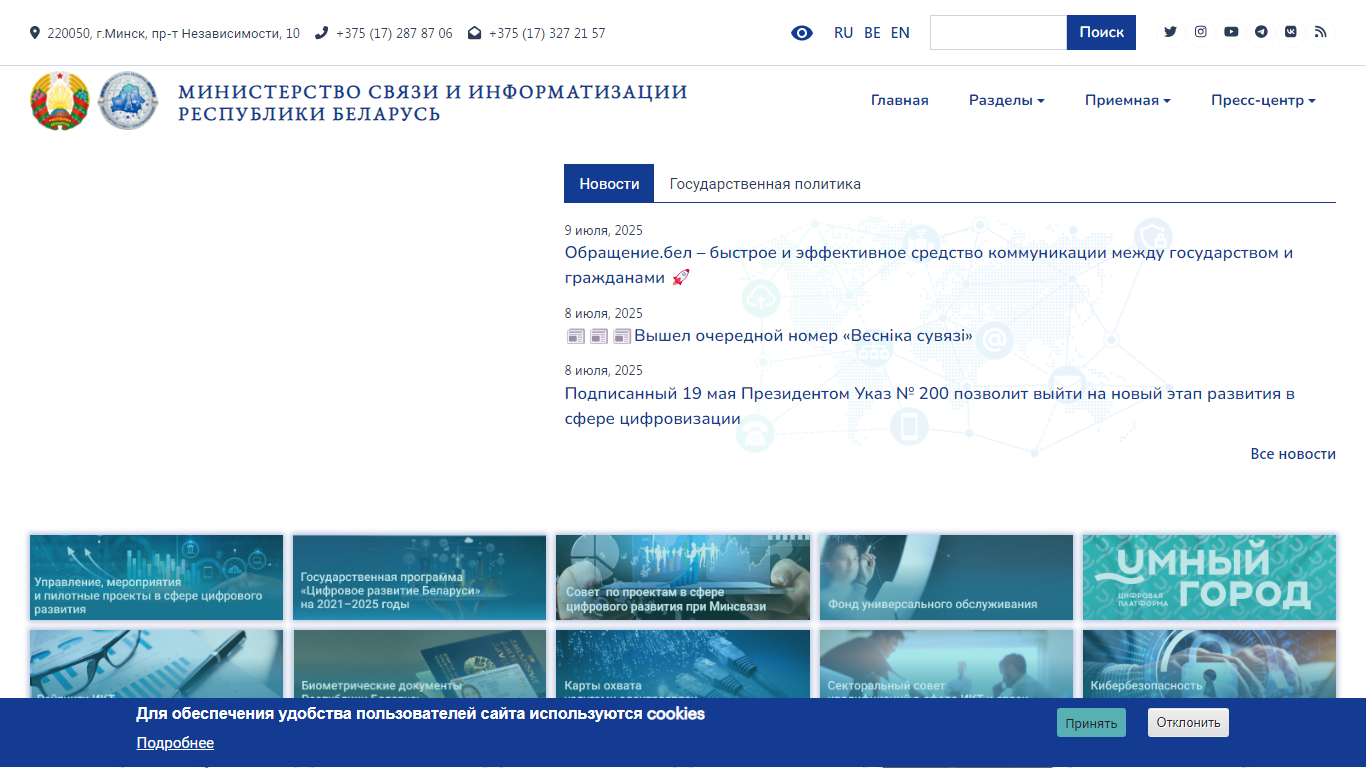This screenshot has height=768, width=1366.
Task: Go to Главная in navigation
Action: tap(900, 100)
